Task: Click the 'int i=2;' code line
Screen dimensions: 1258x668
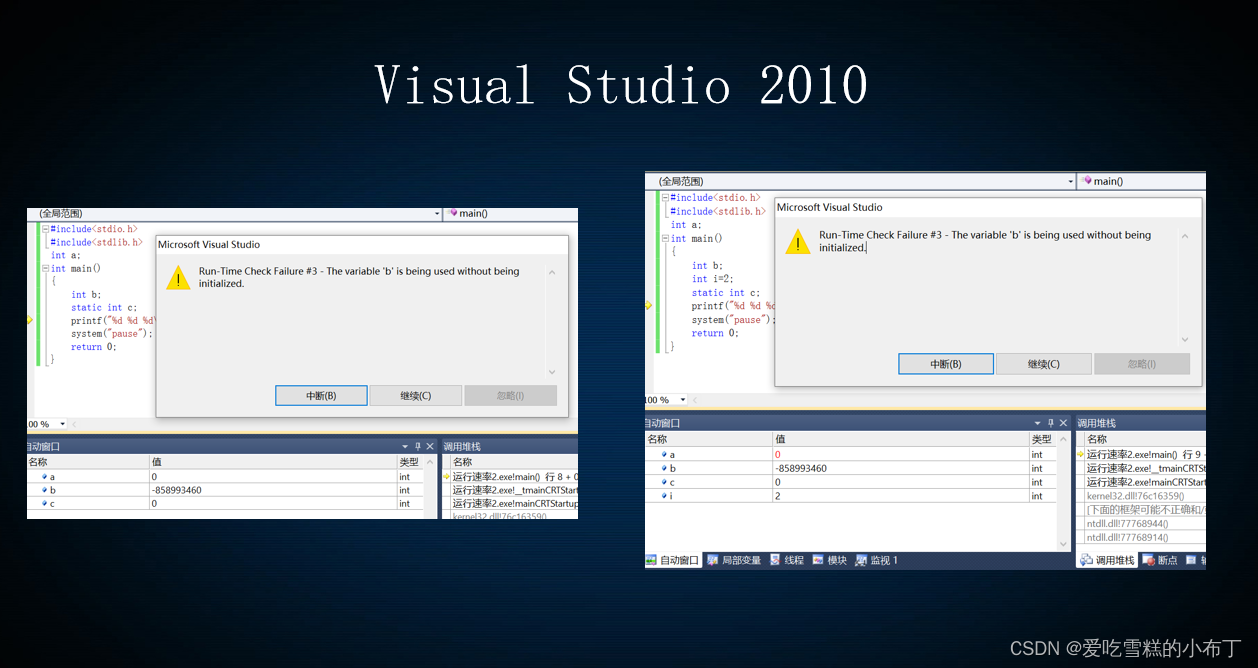Action: coord(713,279)
